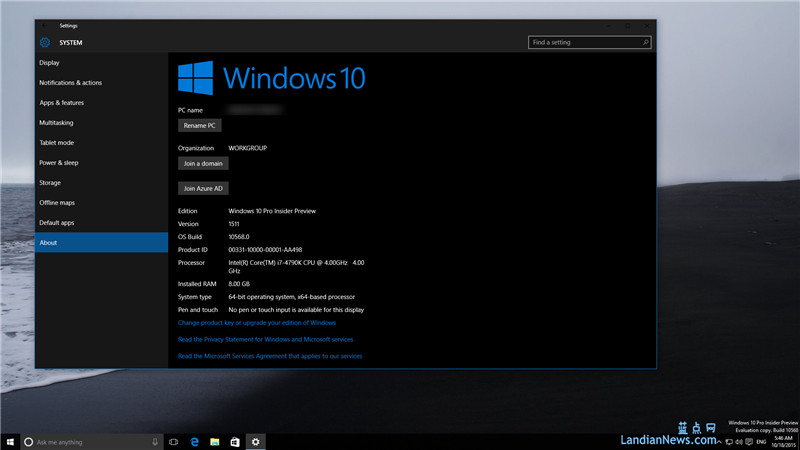Click the Installed RAM value 8.00 GB

[239, 284]
